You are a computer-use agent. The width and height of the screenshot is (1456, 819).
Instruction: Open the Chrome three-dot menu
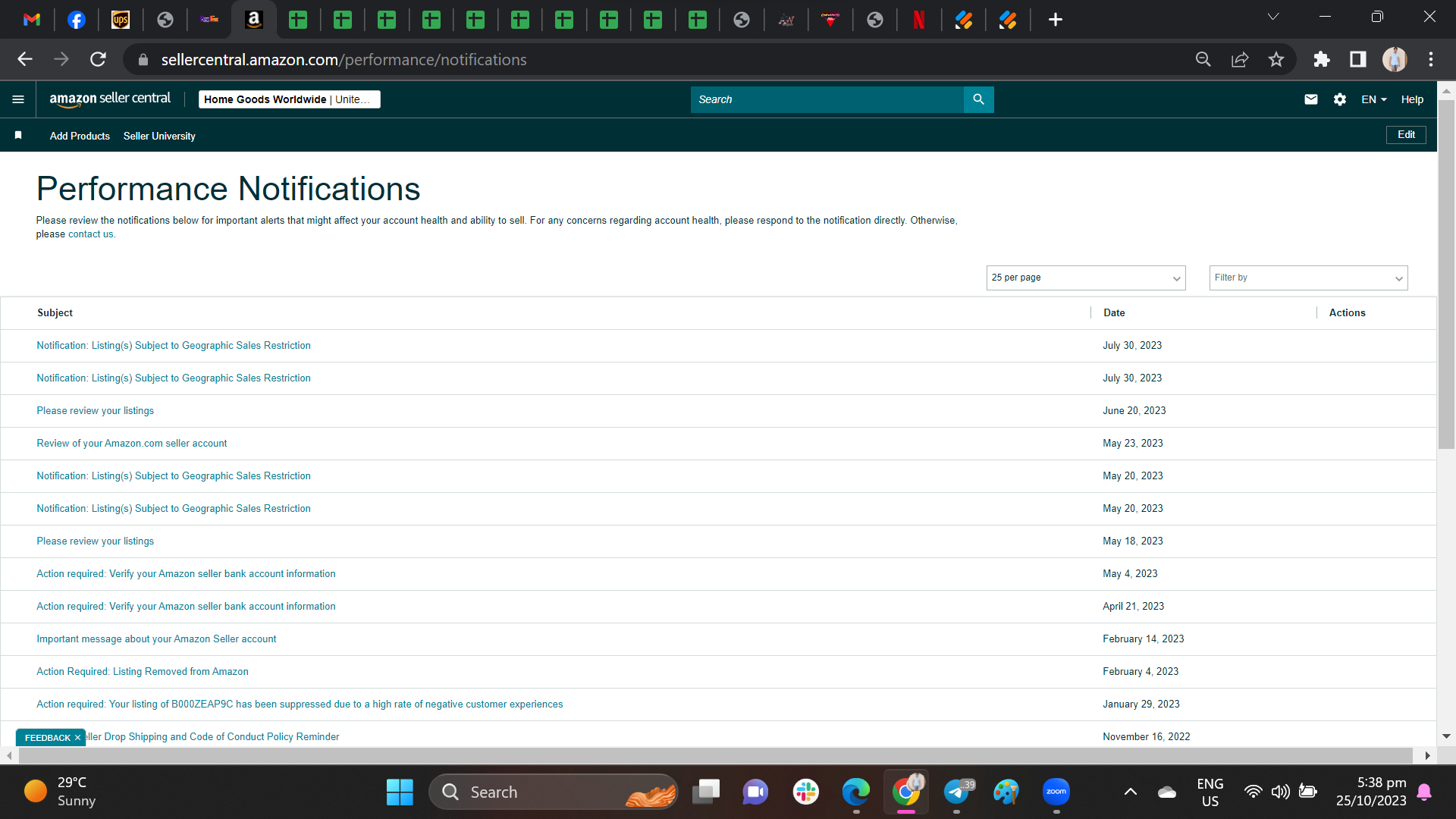point(1431,59)
